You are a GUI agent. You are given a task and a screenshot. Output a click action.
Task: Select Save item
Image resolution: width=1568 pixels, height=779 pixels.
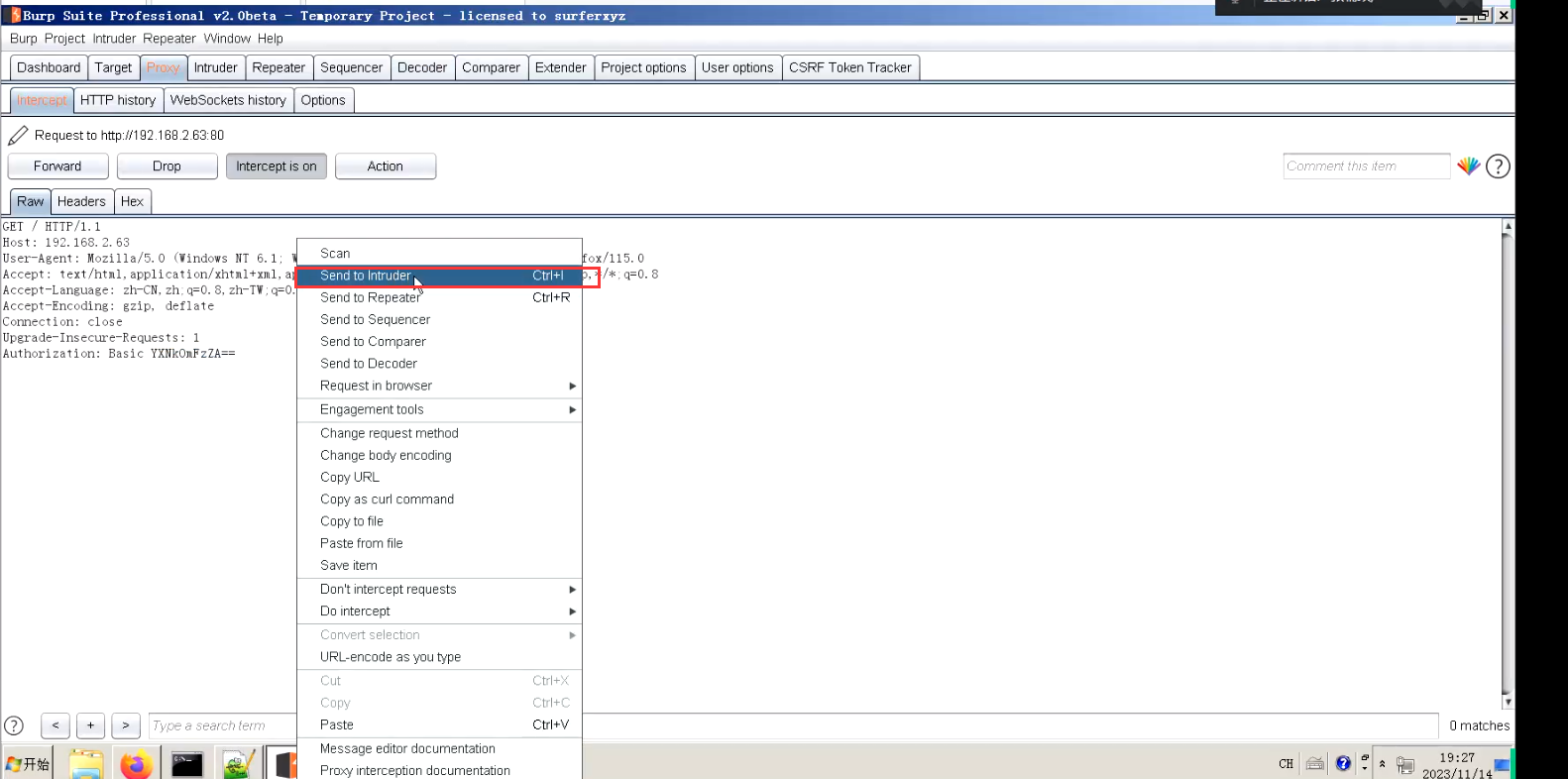point(439,565)
